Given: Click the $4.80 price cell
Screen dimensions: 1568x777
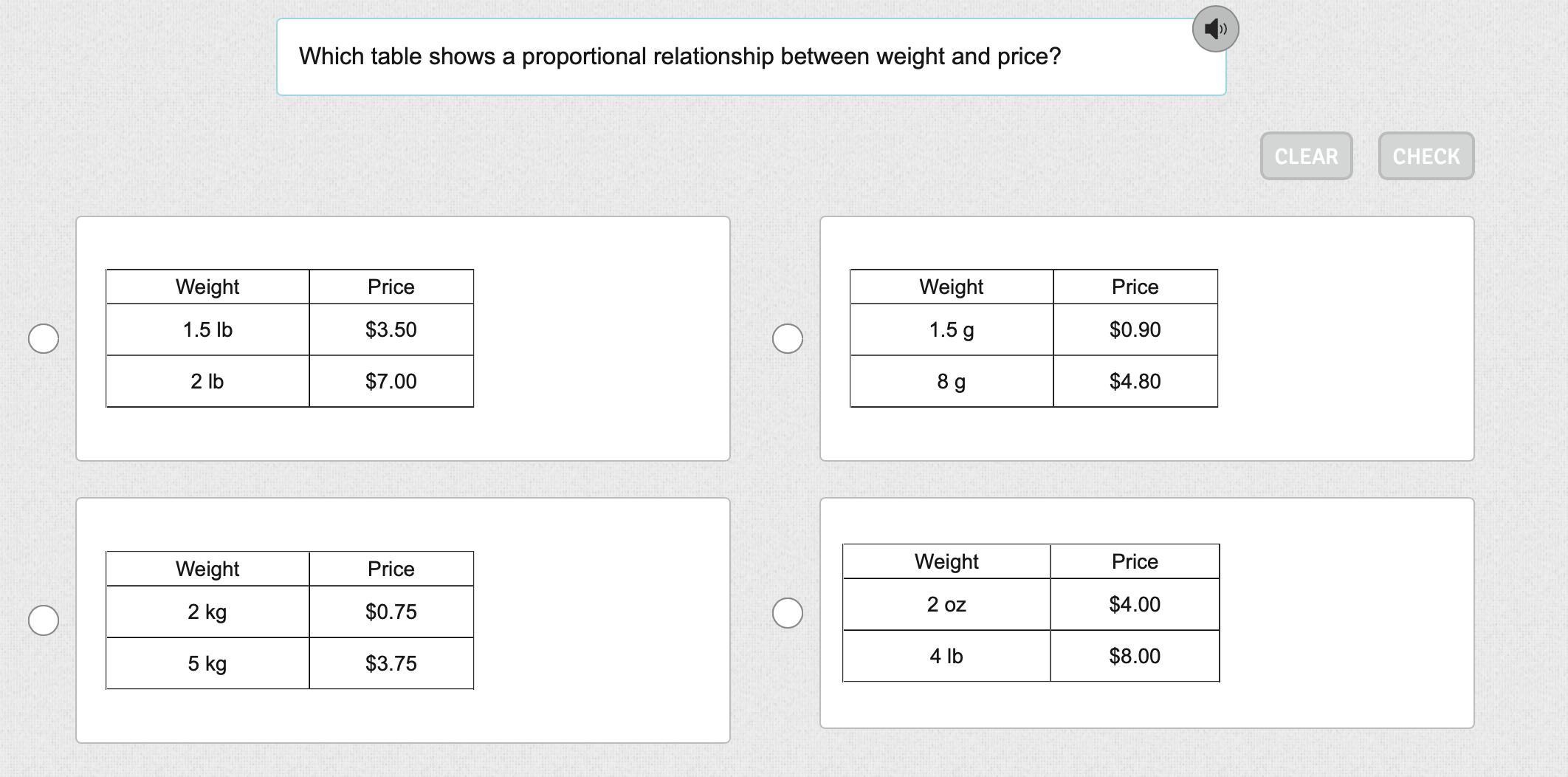Looking at the screenshot, I should [1135, 381].
